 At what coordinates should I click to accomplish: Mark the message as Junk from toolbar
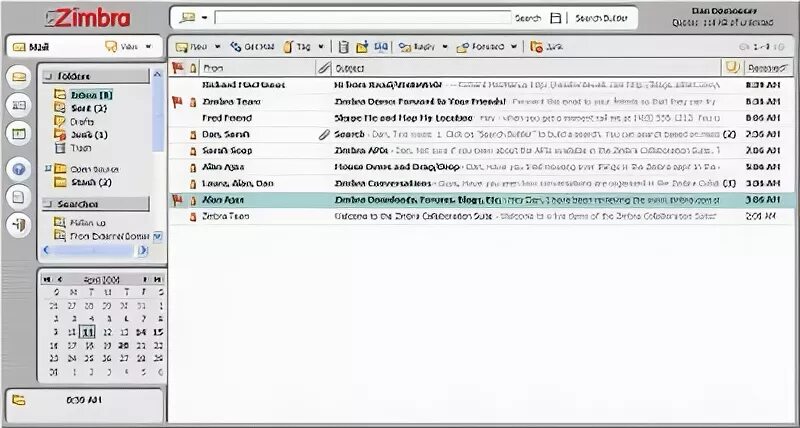click(x=546, y=47)
